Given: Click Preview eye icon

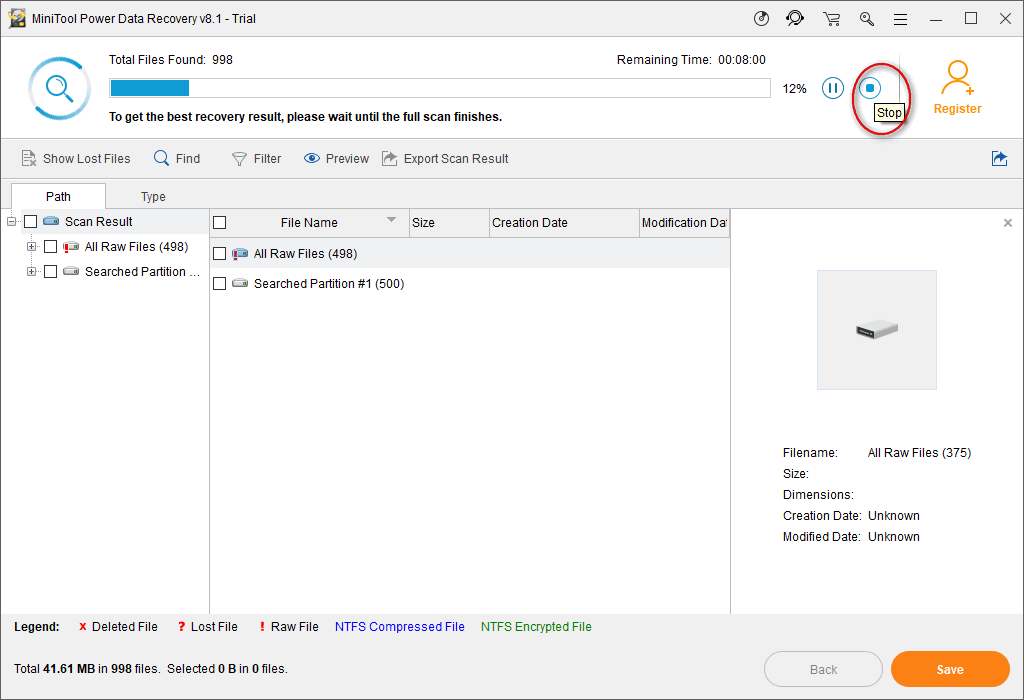Looking at the screenshot, I should (312, 158).
